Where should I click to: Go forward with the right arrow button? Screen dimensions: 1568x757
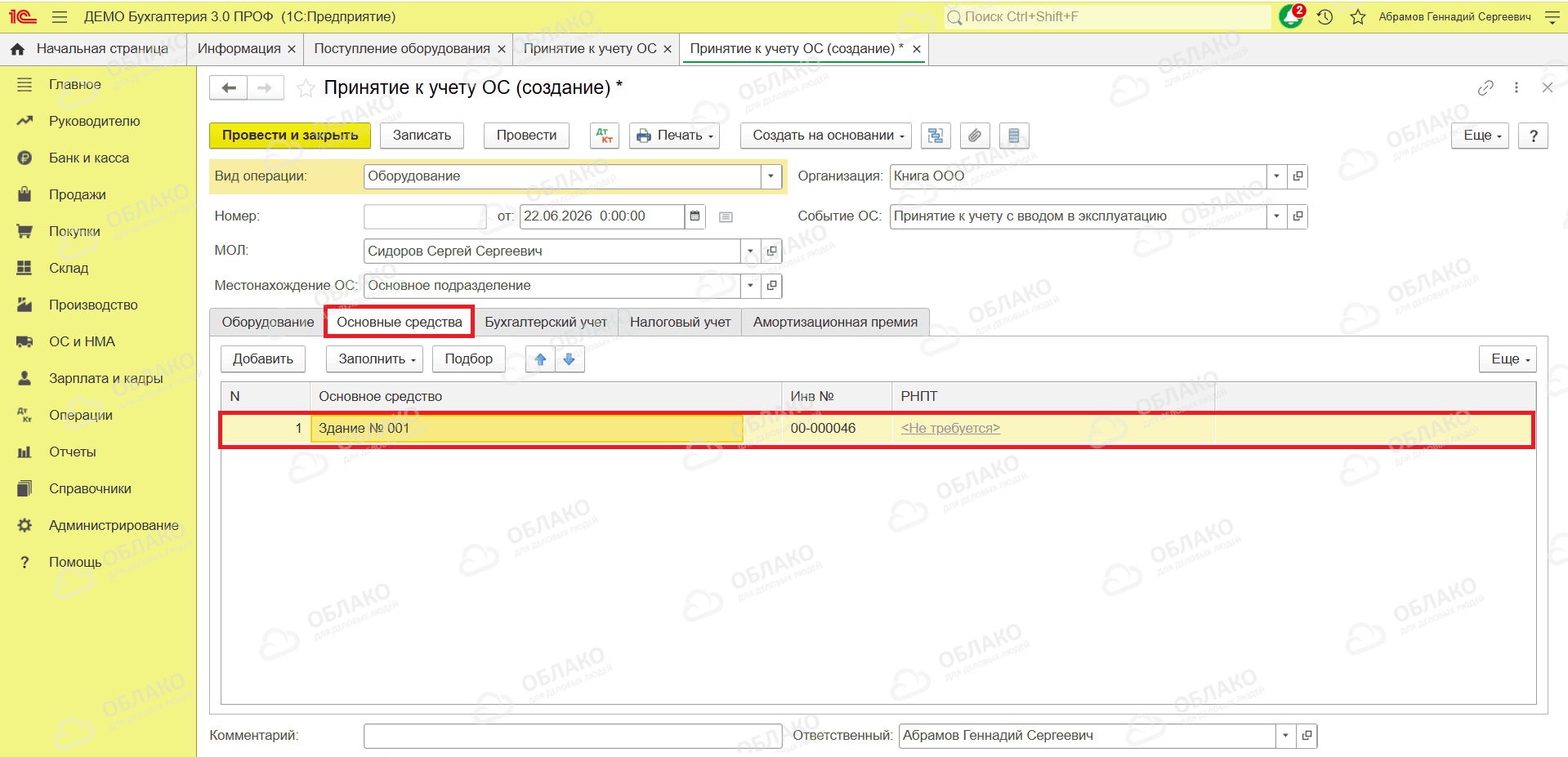tap(266, 87)
